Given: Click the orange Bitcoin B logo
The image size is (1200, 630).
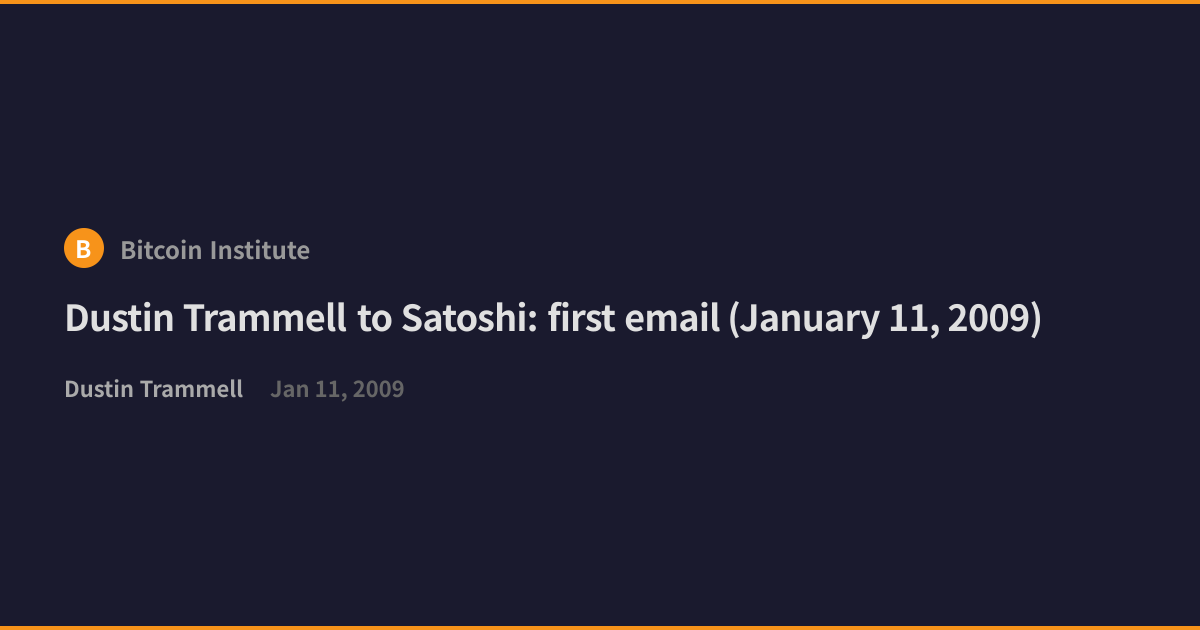Looking at the screenshot, I should coord(84,248).
